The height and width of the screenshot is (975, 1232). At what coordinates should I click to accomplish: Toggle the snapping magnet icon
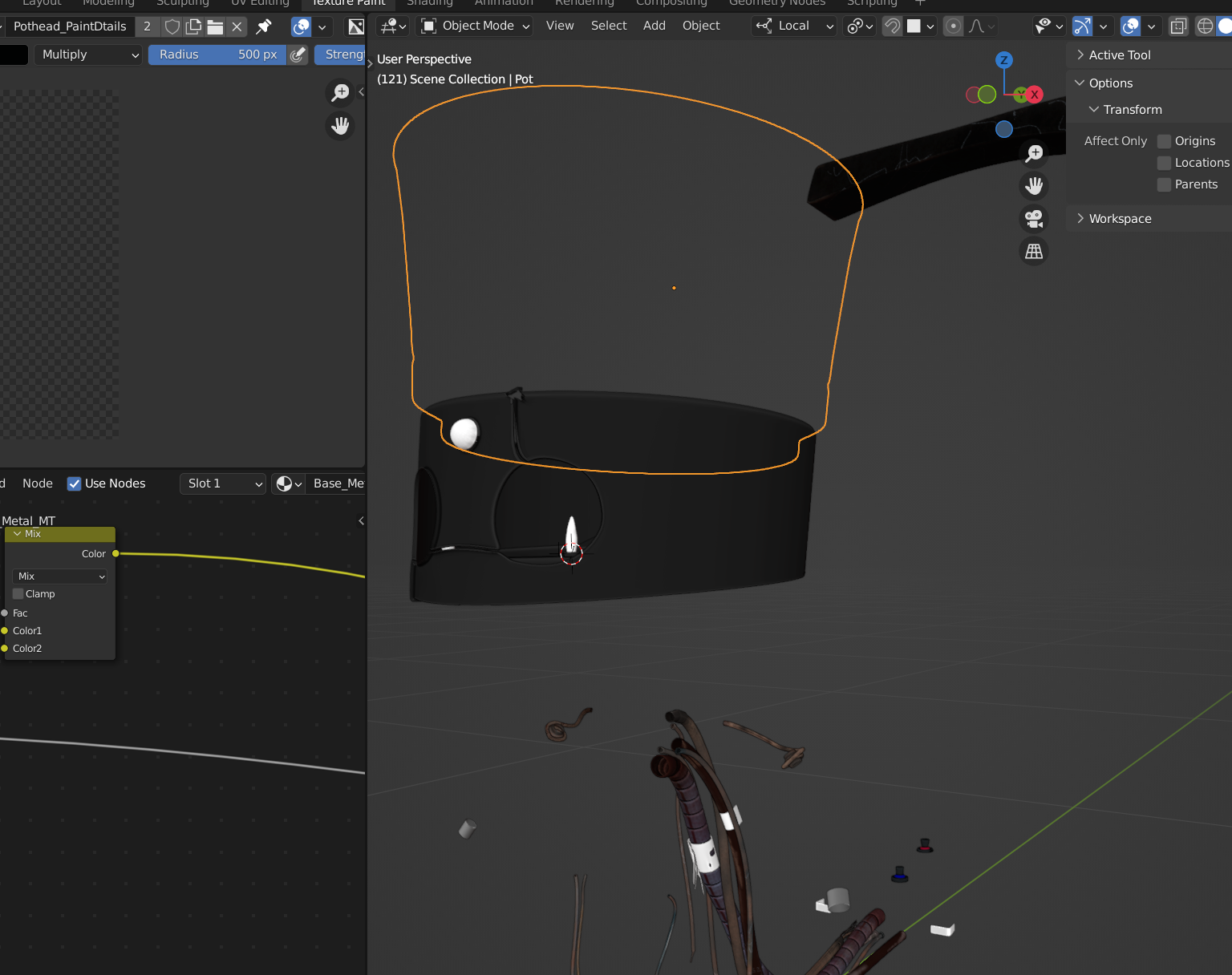[891, 26]
